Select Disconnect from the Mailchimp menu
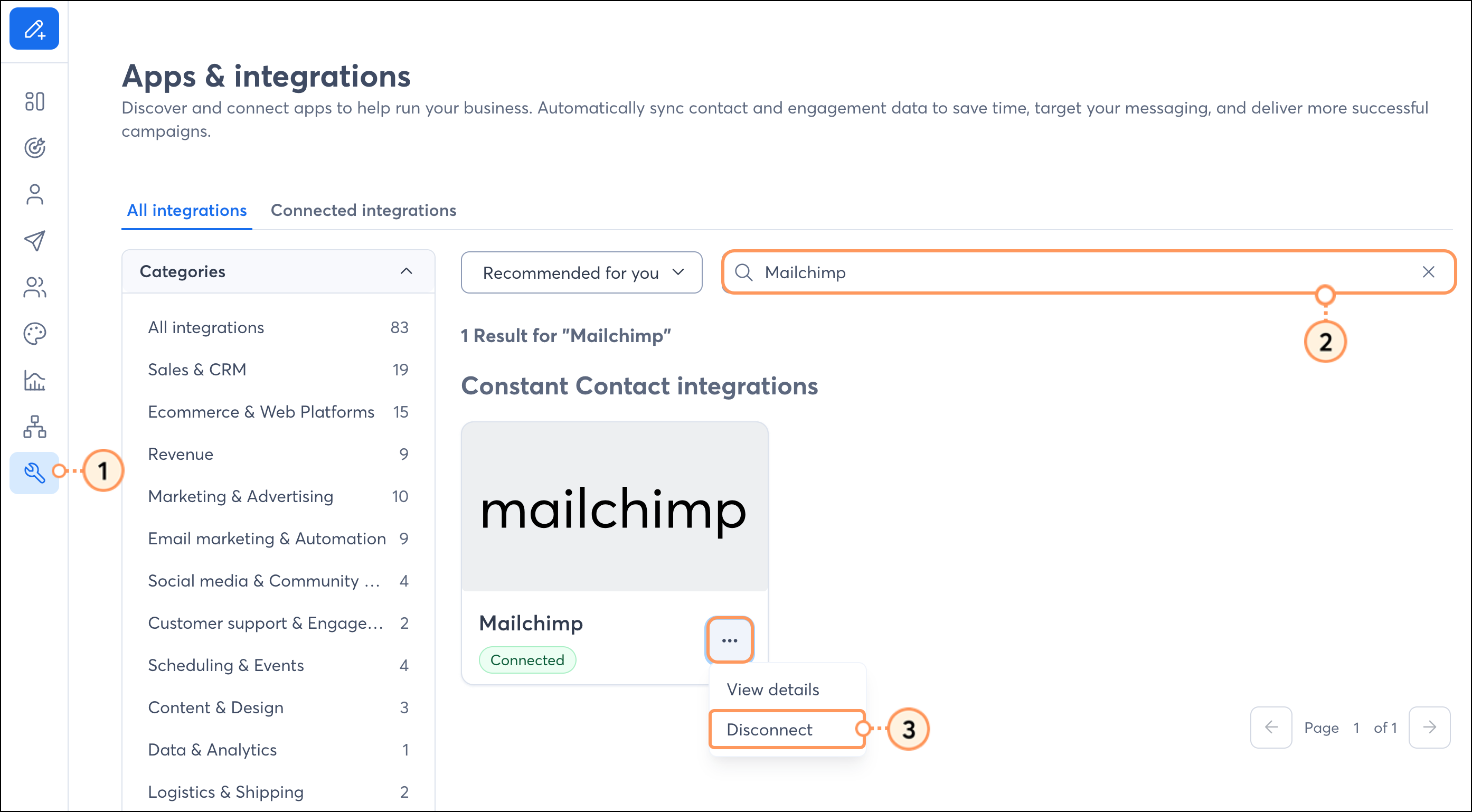 click(x=770, y=729)
